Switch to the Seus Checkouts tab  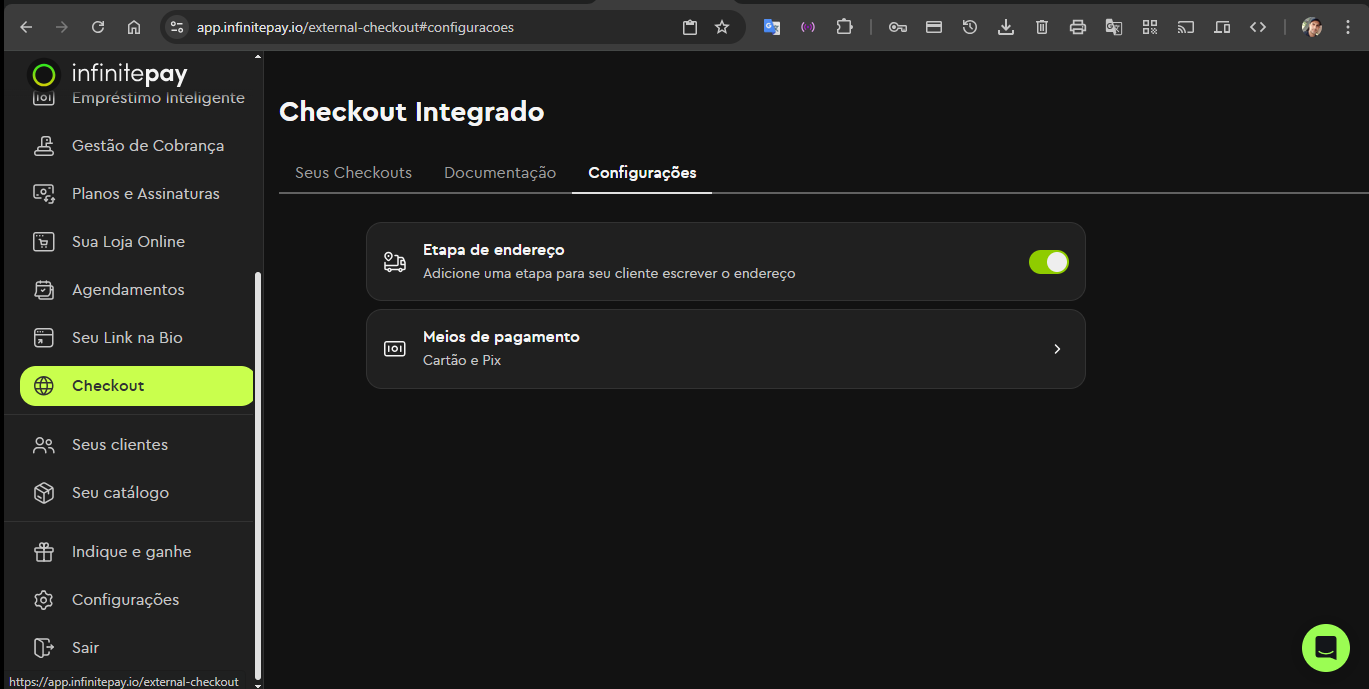[353, 173]
